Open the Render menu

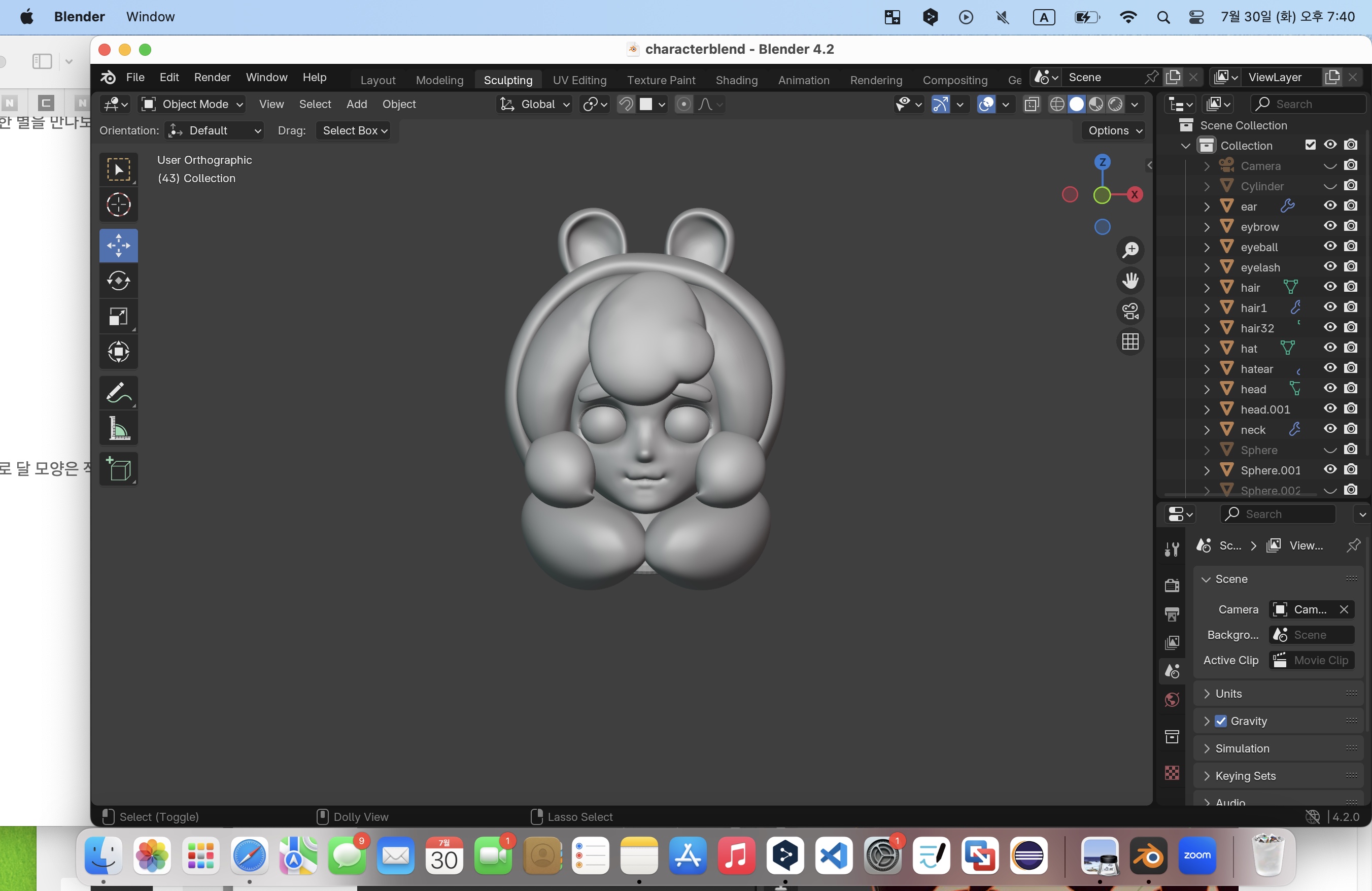click(212, 77)
